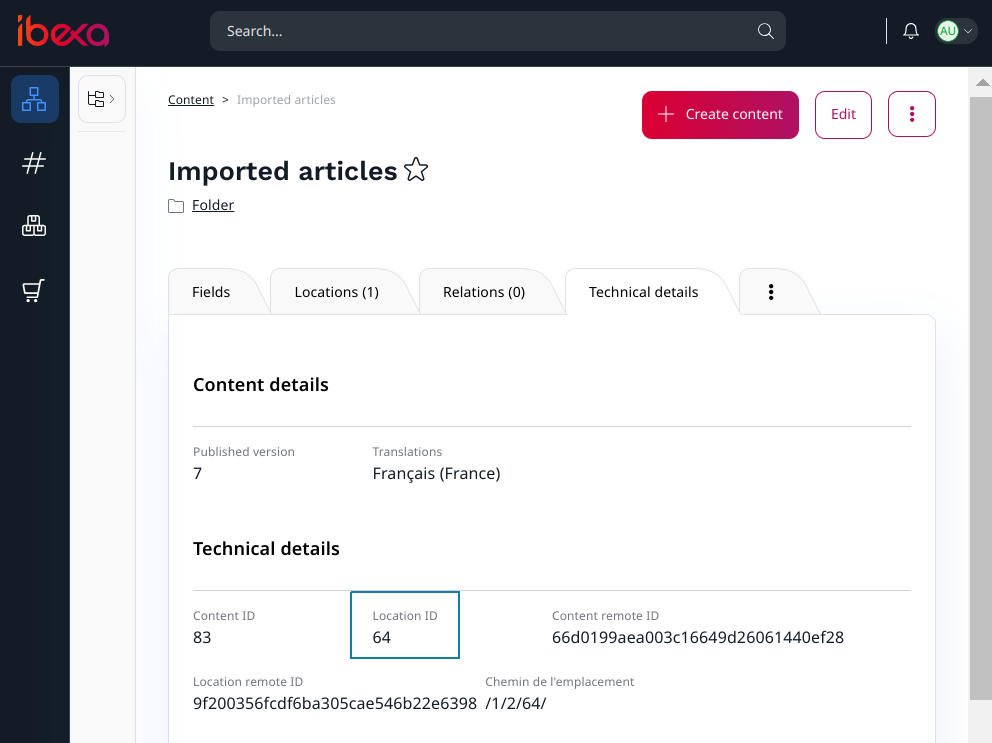Open the Commerce shopping cart icon
This screenshot has width=992, height=743.
click(35, 291)
